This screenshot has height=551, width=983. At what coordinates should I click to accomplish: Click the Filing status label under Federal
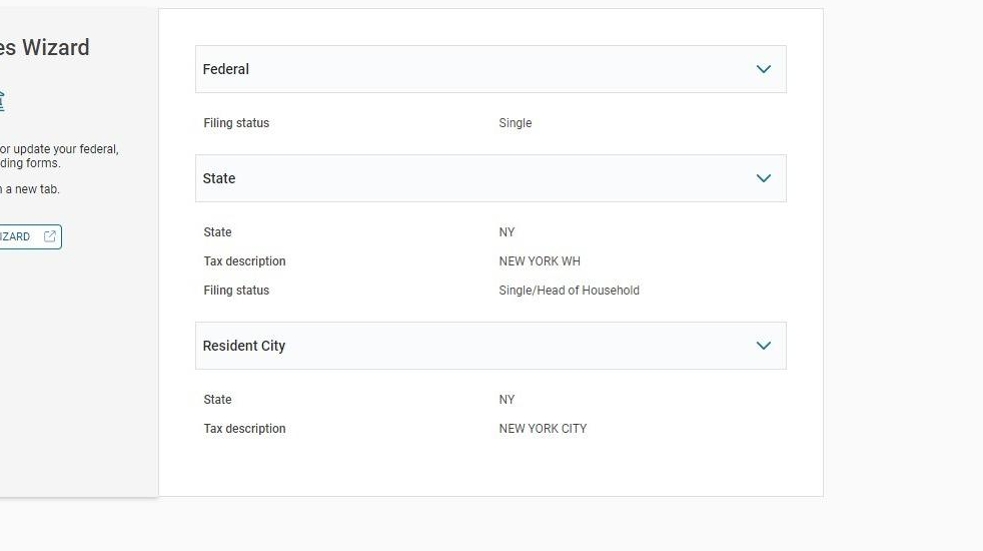coord(236,123)
